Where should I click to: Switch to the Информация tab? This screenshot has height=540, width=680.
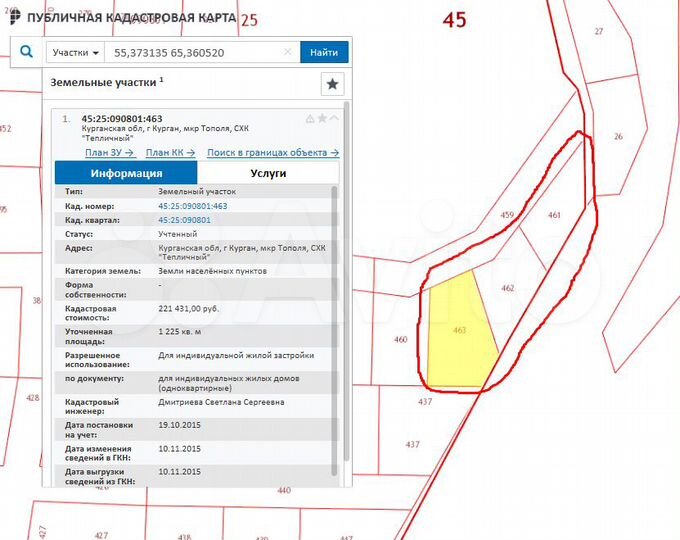click(x=126, y=173)
